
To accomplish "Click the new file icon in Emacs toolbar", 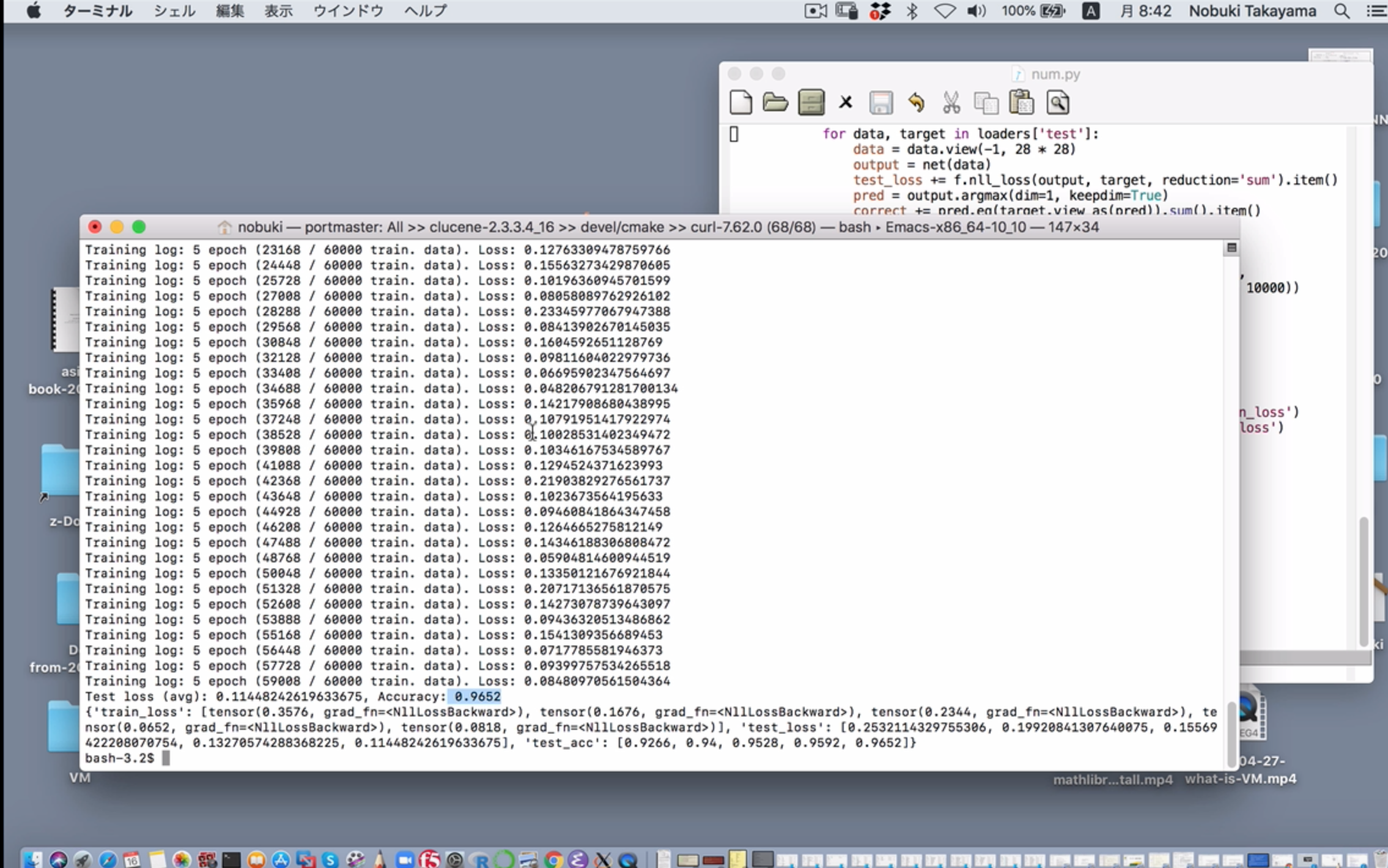I will point(740,102).
